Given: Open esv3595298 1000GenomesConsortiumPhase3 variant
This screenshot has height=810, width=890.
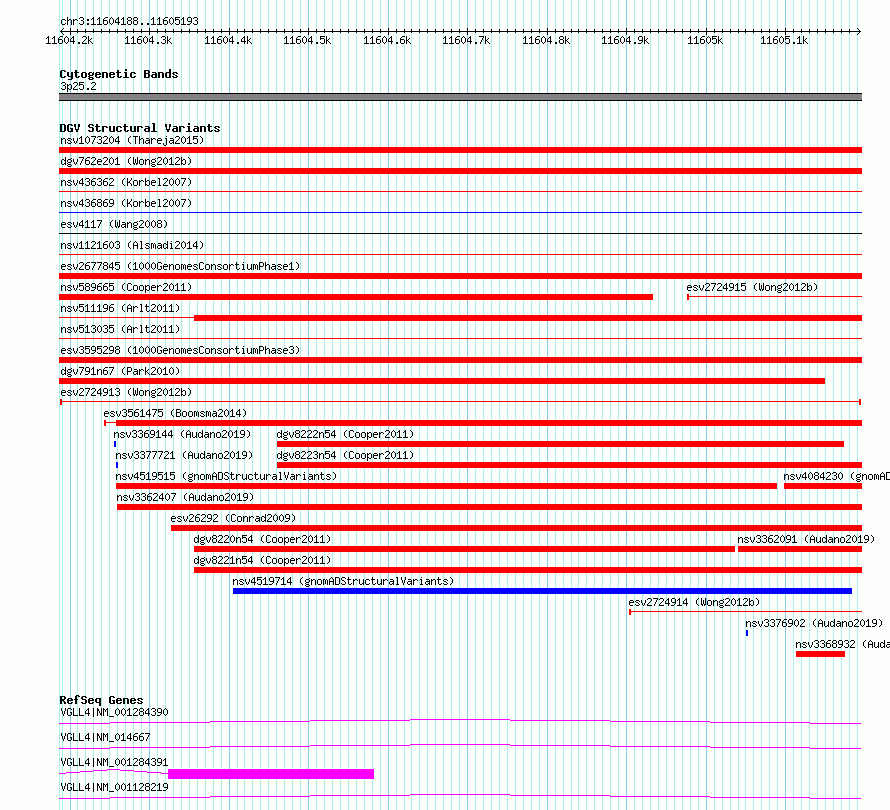Looking at the screenshot, I should point(180,350).
